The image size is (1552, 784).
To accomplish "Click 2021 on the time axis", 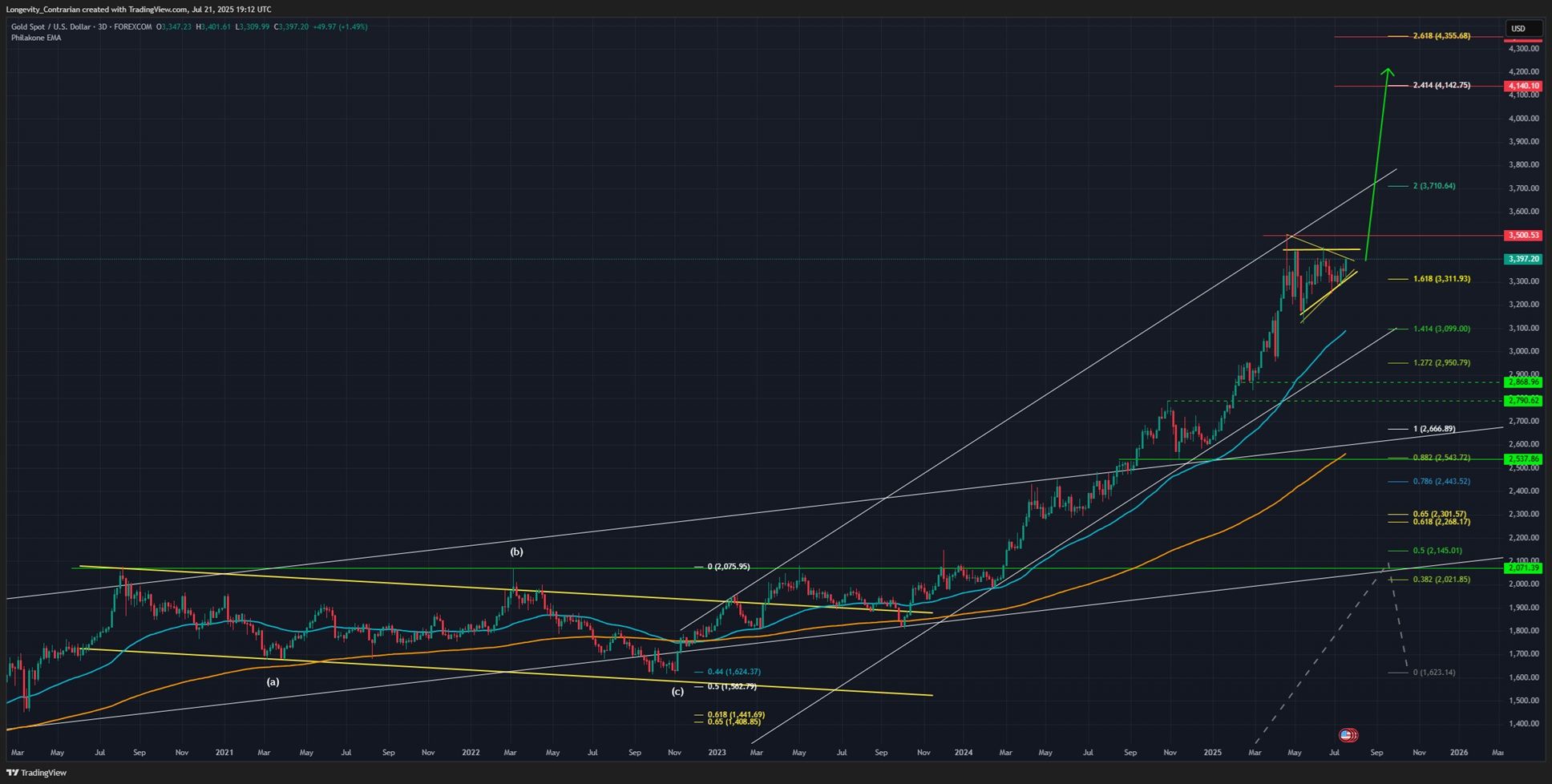I will coord(224,753).
